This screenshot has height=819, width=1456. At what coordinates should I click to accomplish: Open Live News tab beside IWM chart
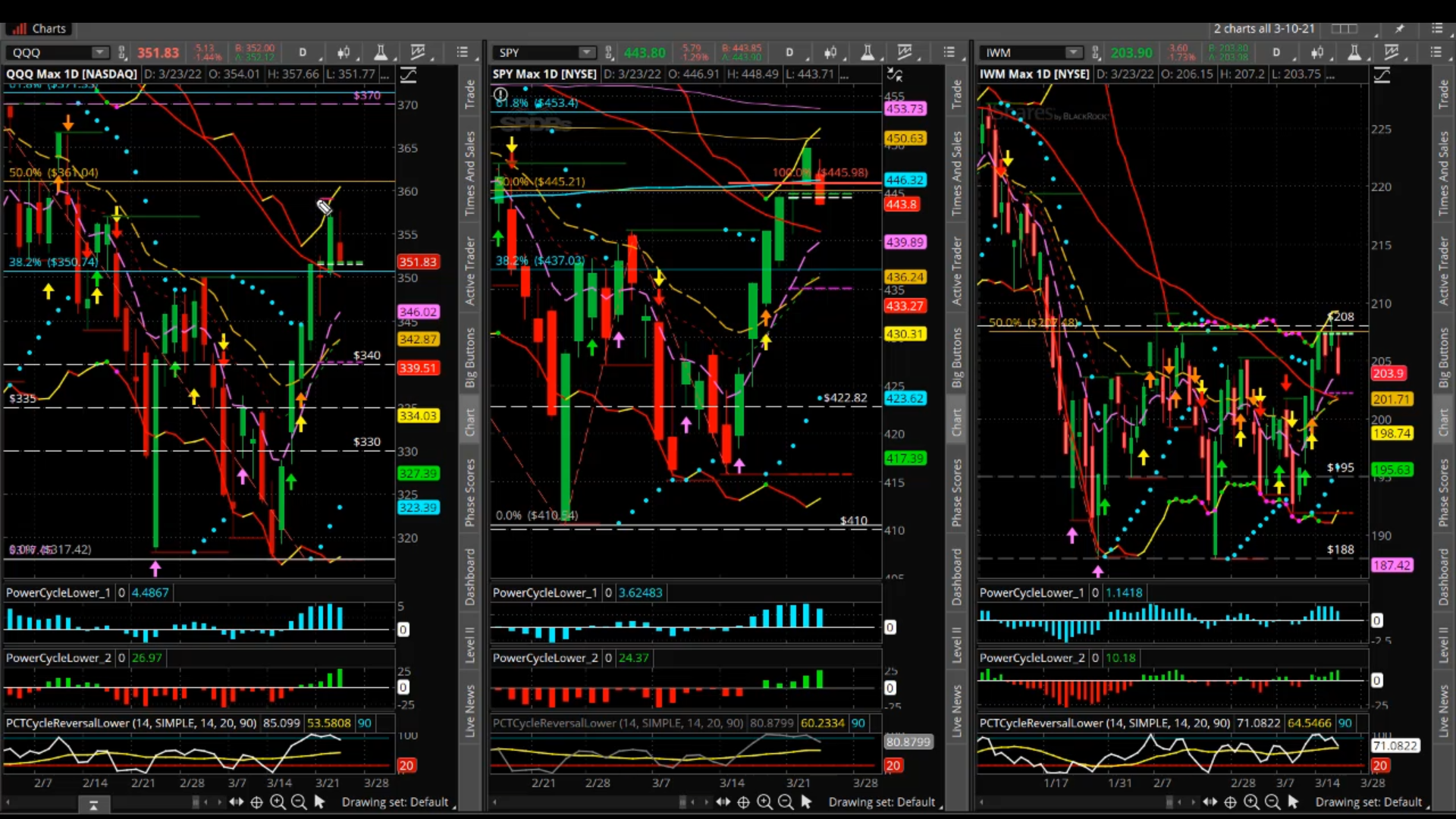[x=1444, y=711]
